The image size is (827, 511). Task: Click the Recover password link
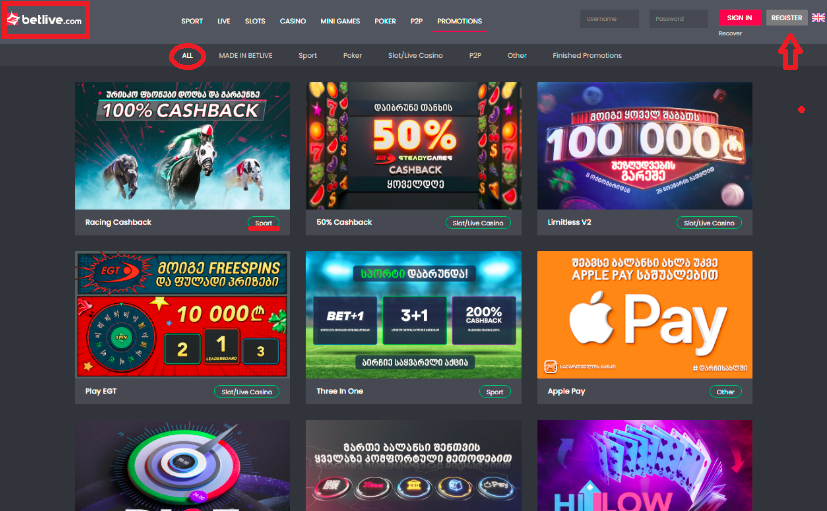pos(730,33)
